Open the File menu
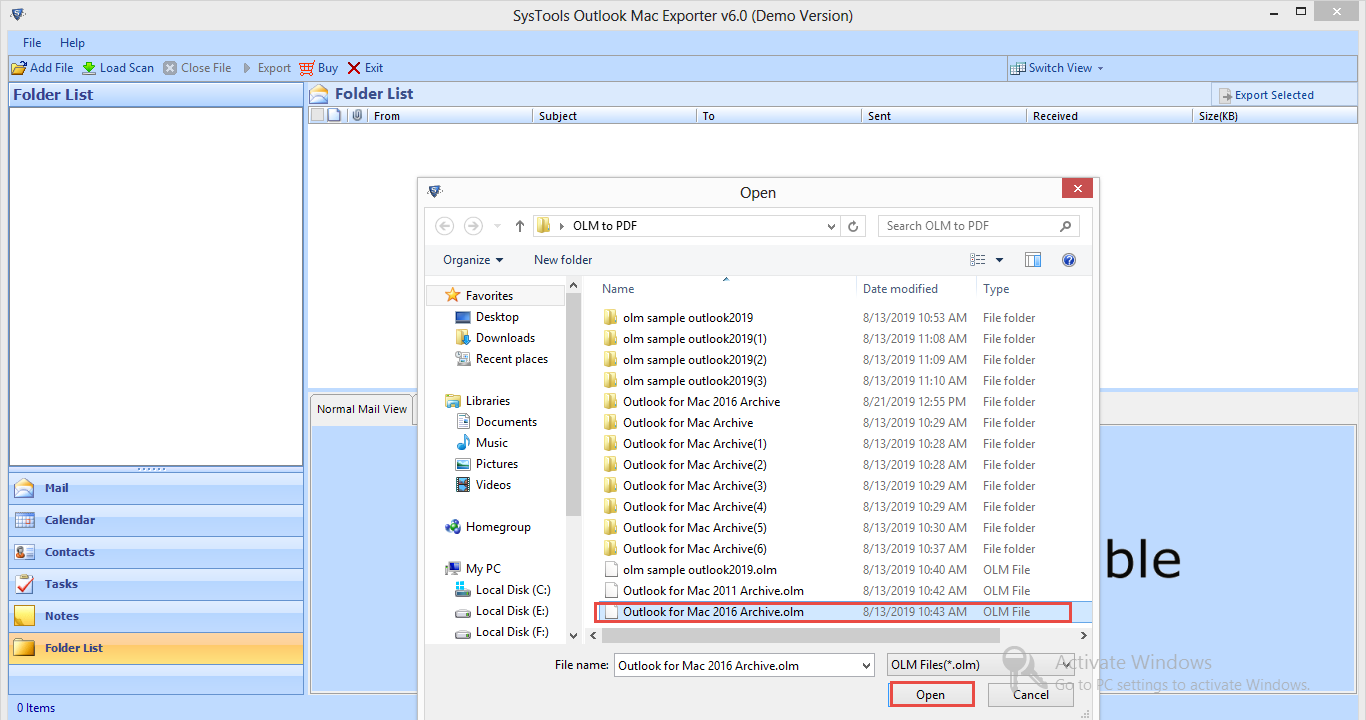The image size is (1366, 720). 32,43
